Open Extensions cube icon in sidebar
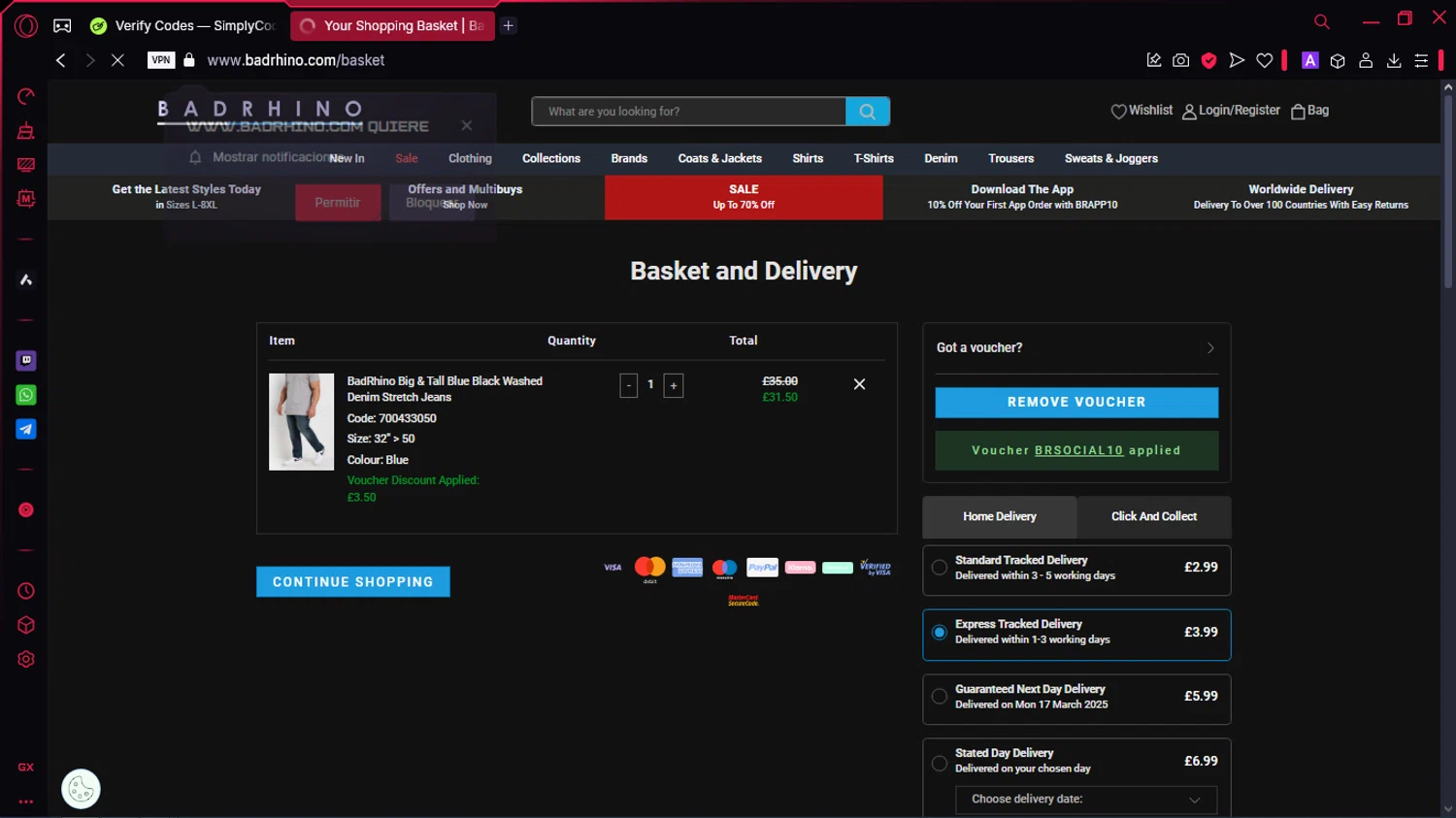Image resolution: width=1456 pixels, height=818 pixels. [x=26, y=625]
